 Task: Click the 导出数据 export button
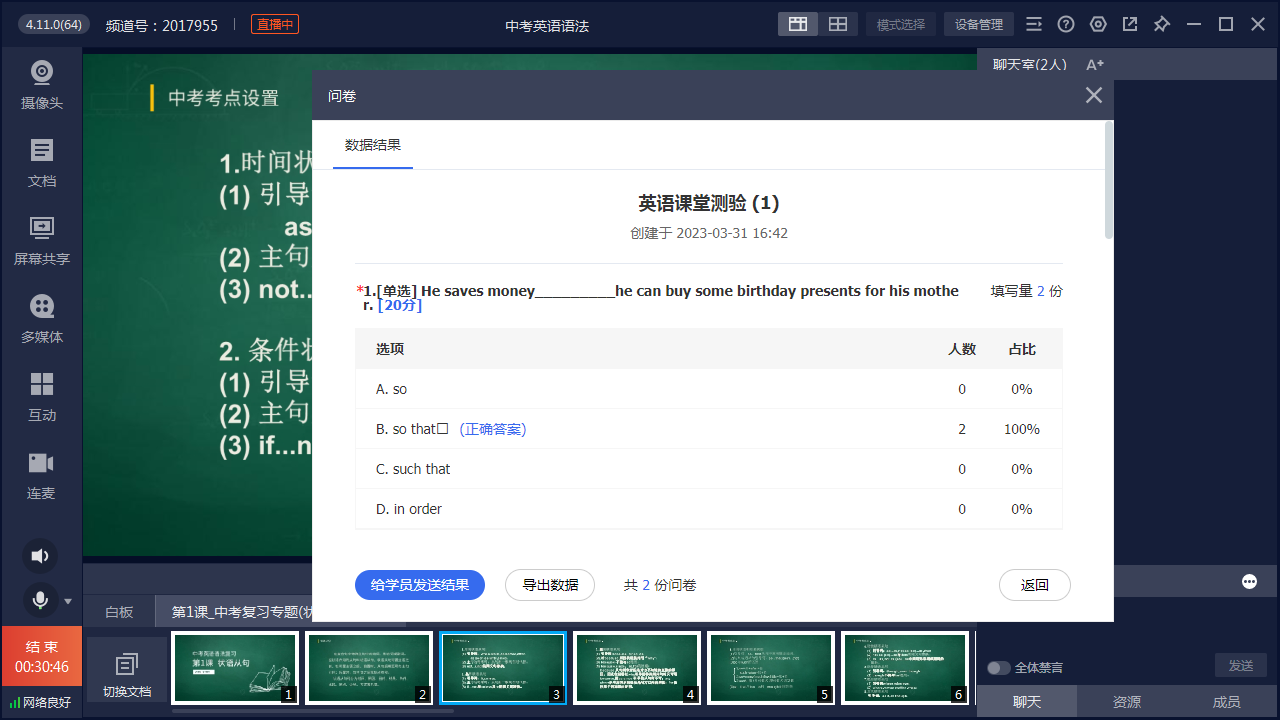tap(550, 585)
